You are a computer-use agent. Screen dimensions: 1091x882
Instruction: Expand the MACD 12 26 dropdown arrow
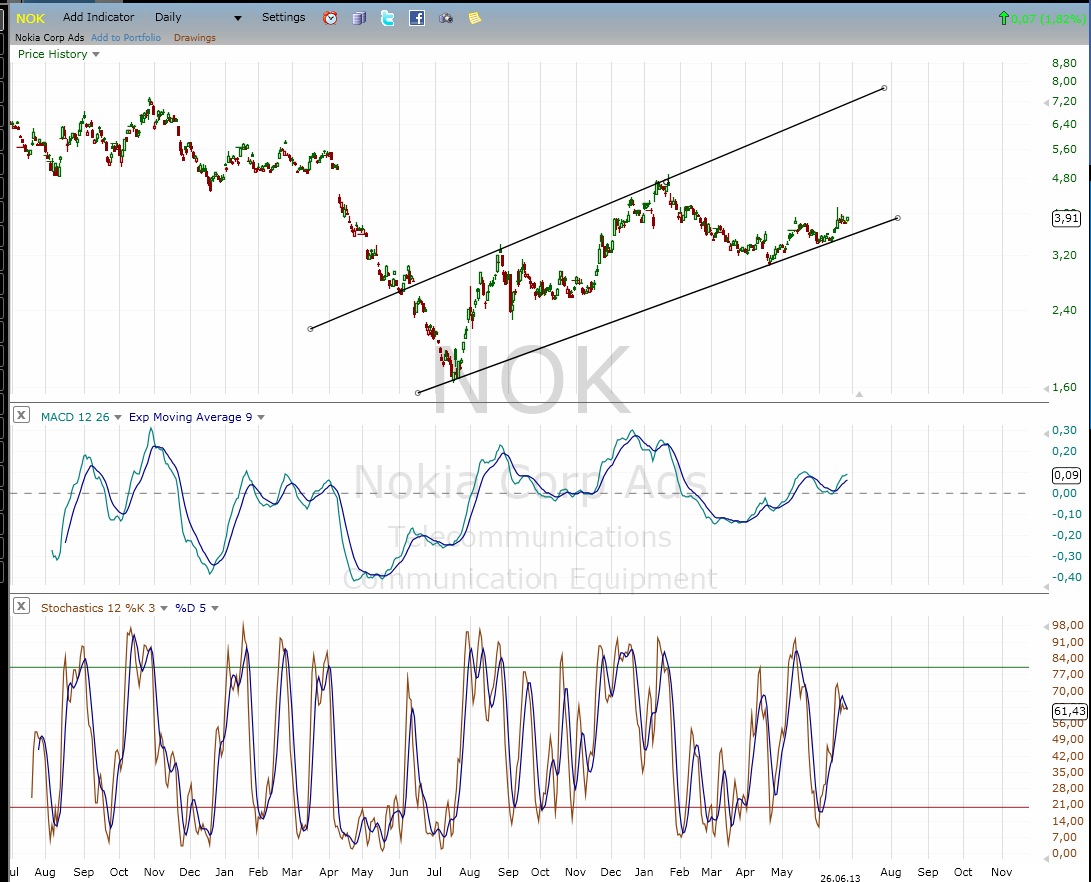click(x=118, y=417)
